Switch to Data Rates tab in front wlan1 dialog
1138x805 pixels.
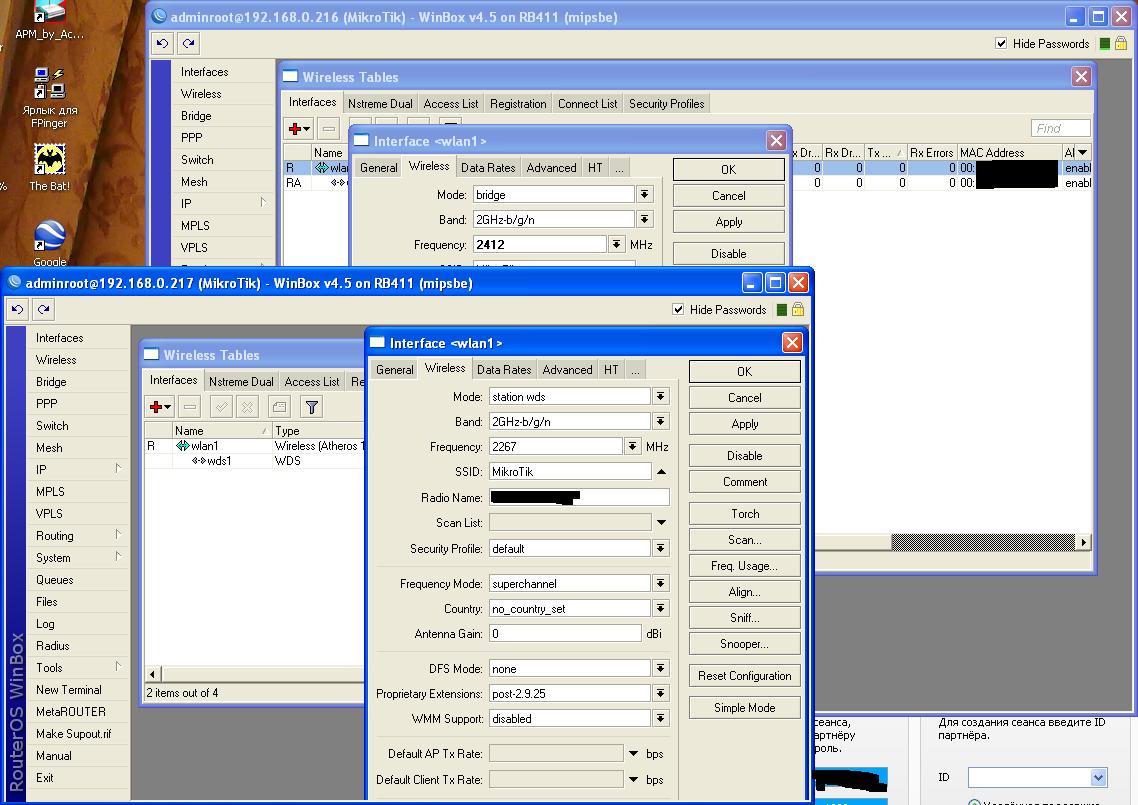[504, 369]
